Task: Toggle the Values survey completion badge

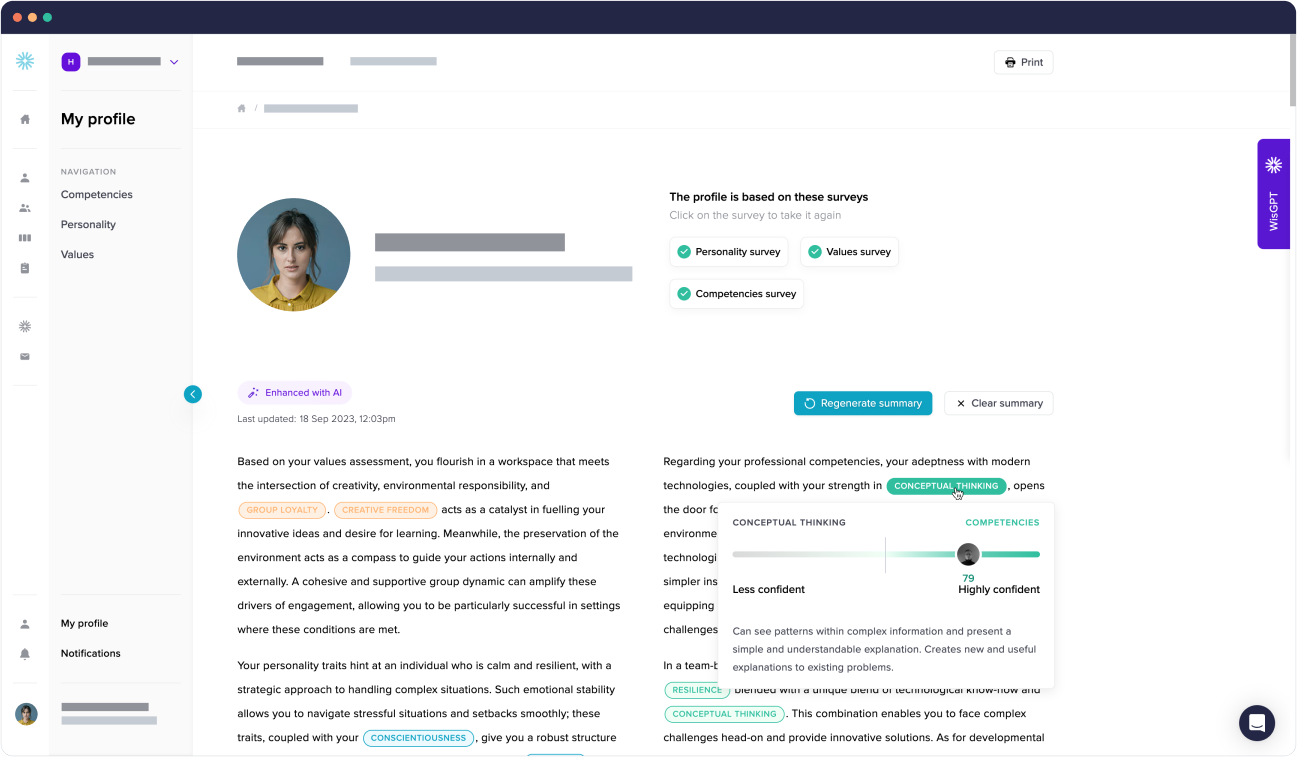Action: 848,252
